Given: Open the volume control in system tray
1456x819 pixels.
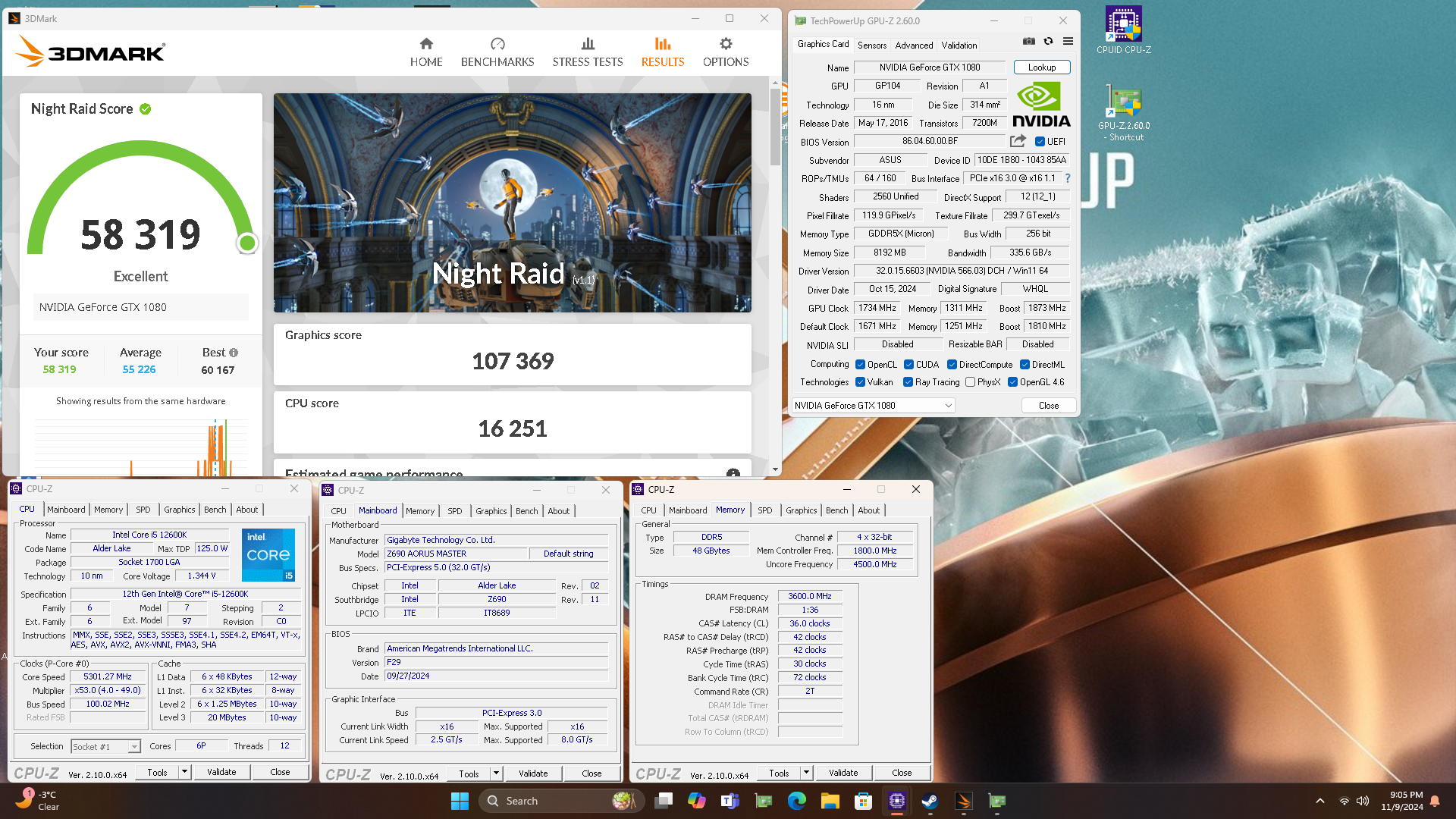Looking at the screenshot, I should pos(1363,801).
